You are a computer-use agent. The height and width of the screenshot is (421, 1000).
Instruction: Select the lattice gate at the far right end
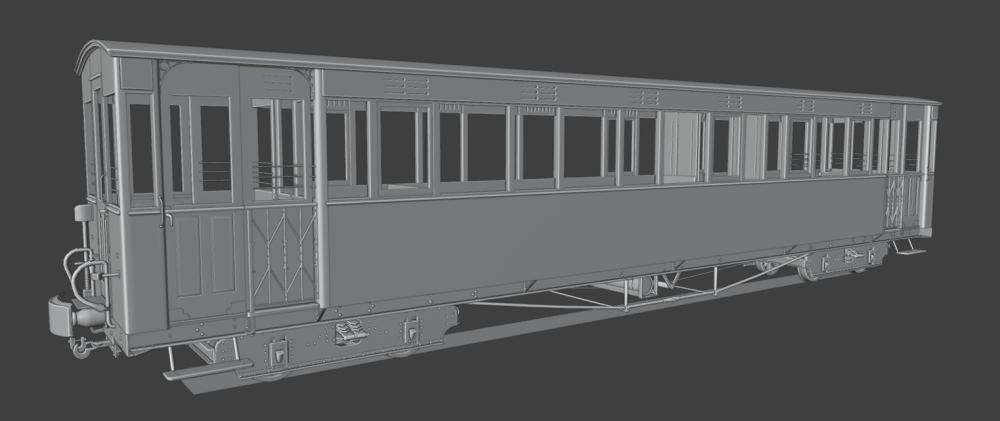point(893,198)
